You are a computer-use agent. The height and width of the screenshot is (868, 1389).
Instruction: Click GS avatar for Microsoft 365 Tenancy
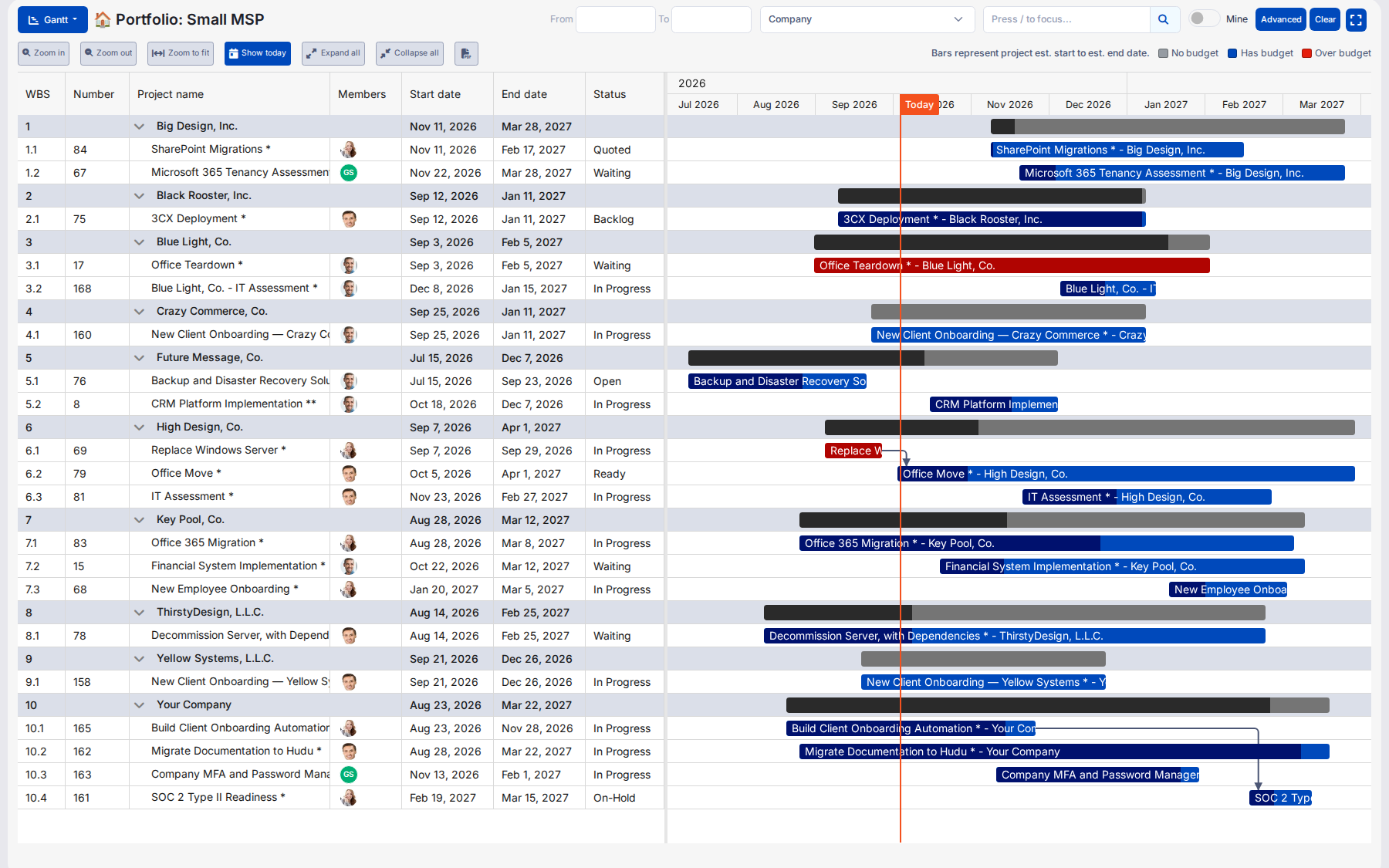(349, 173)
